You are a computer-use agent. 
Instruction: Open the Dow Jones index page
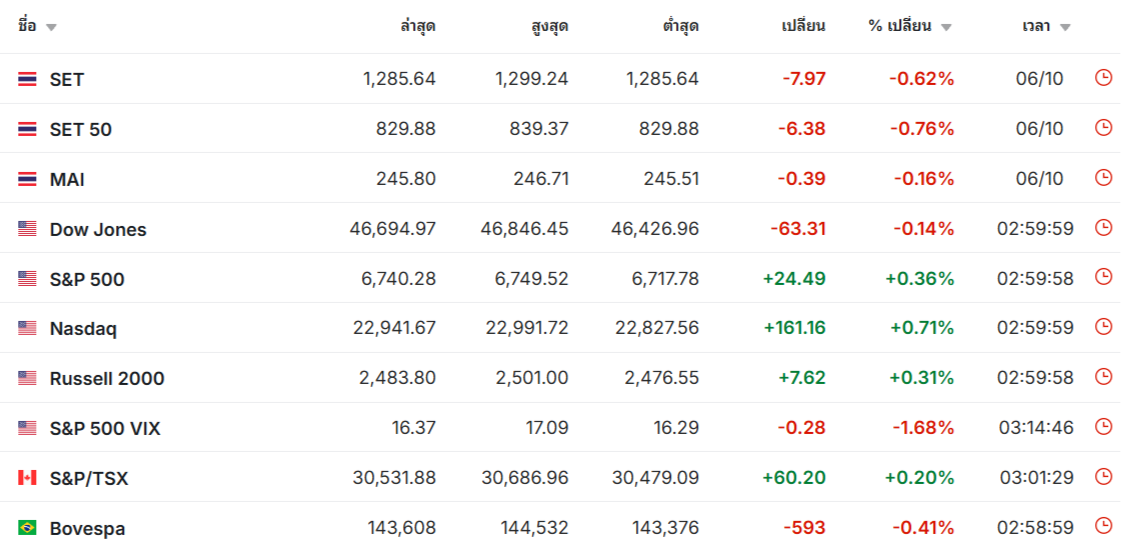[98, 229]
